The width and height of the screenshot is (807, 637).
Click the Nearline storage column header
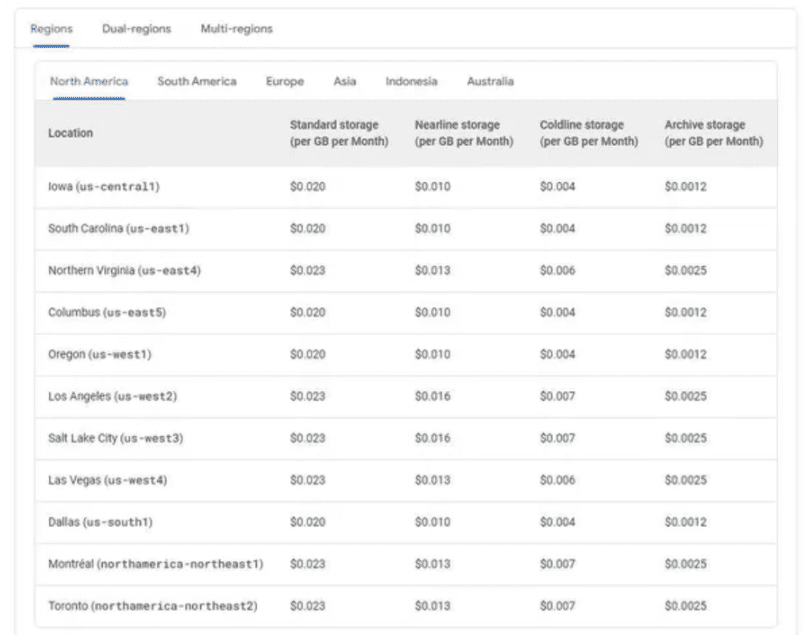coord(464,133)
